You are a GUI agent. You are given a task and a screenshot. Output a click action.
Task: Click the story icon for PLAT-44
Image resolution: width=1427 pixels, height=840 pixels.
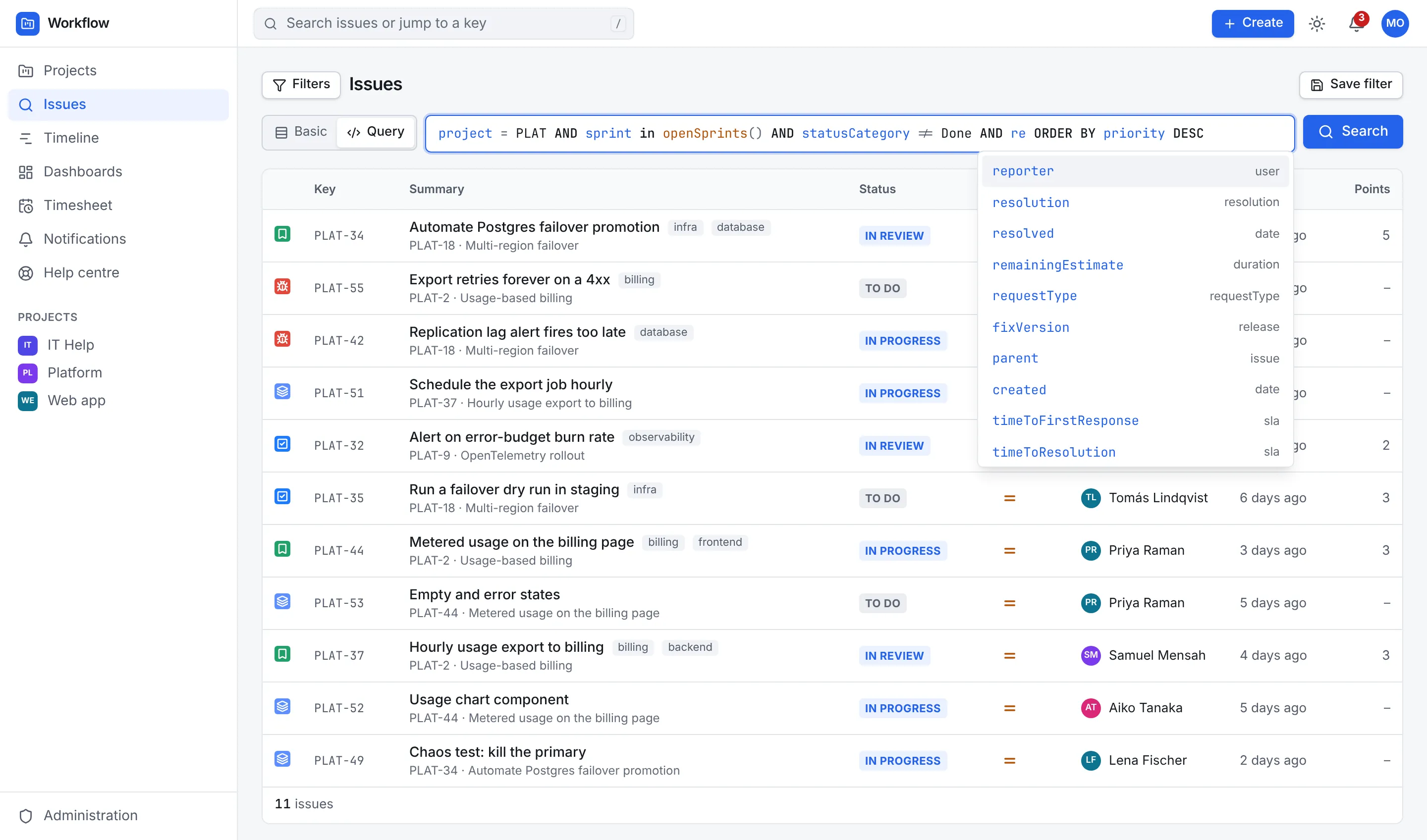282,549
